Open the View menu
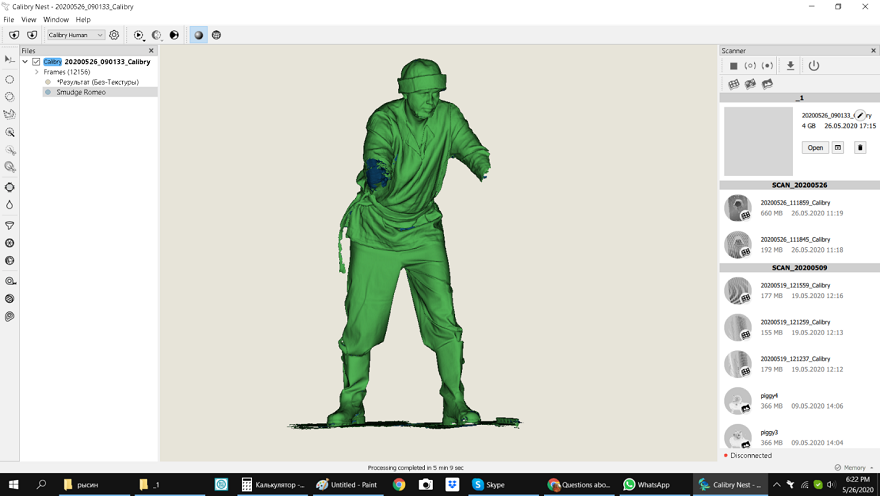The width and height of the screenshot is (880, 496). (29, 19)
